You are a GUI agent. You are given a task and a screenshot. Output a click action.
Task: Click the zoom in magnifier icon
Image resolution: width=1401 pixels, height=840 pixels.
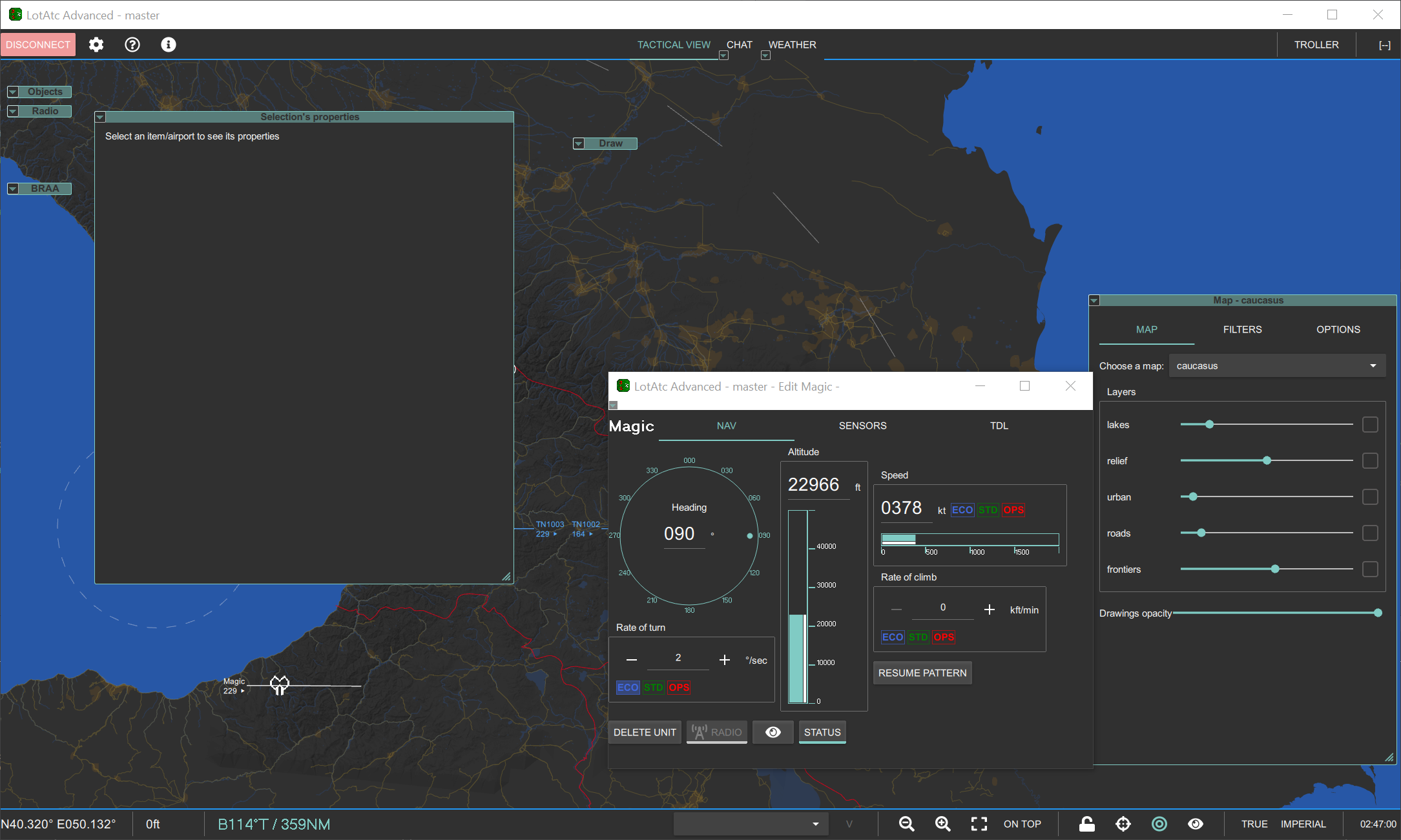click(x=943, y=824)
